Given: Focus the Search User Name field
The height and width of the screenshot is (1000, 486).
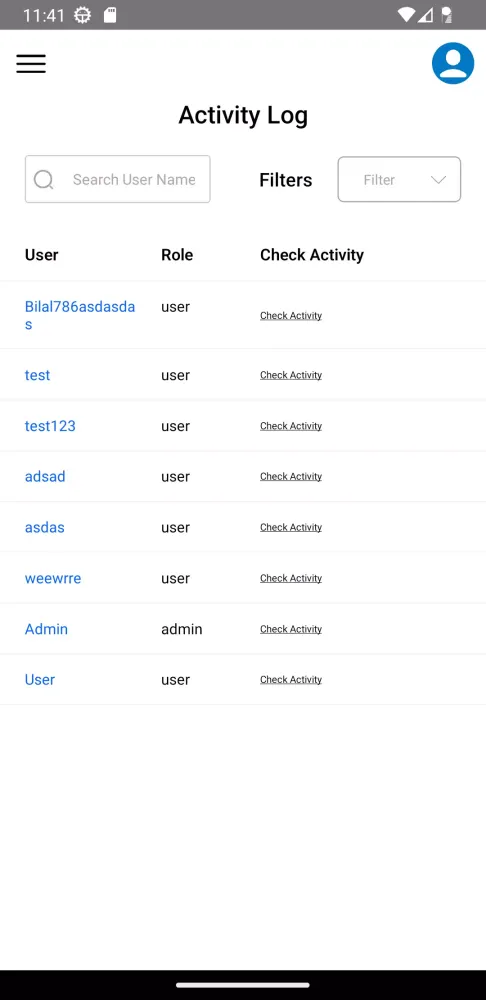Looking at the screenshot, I should click(x=117, y=179).
